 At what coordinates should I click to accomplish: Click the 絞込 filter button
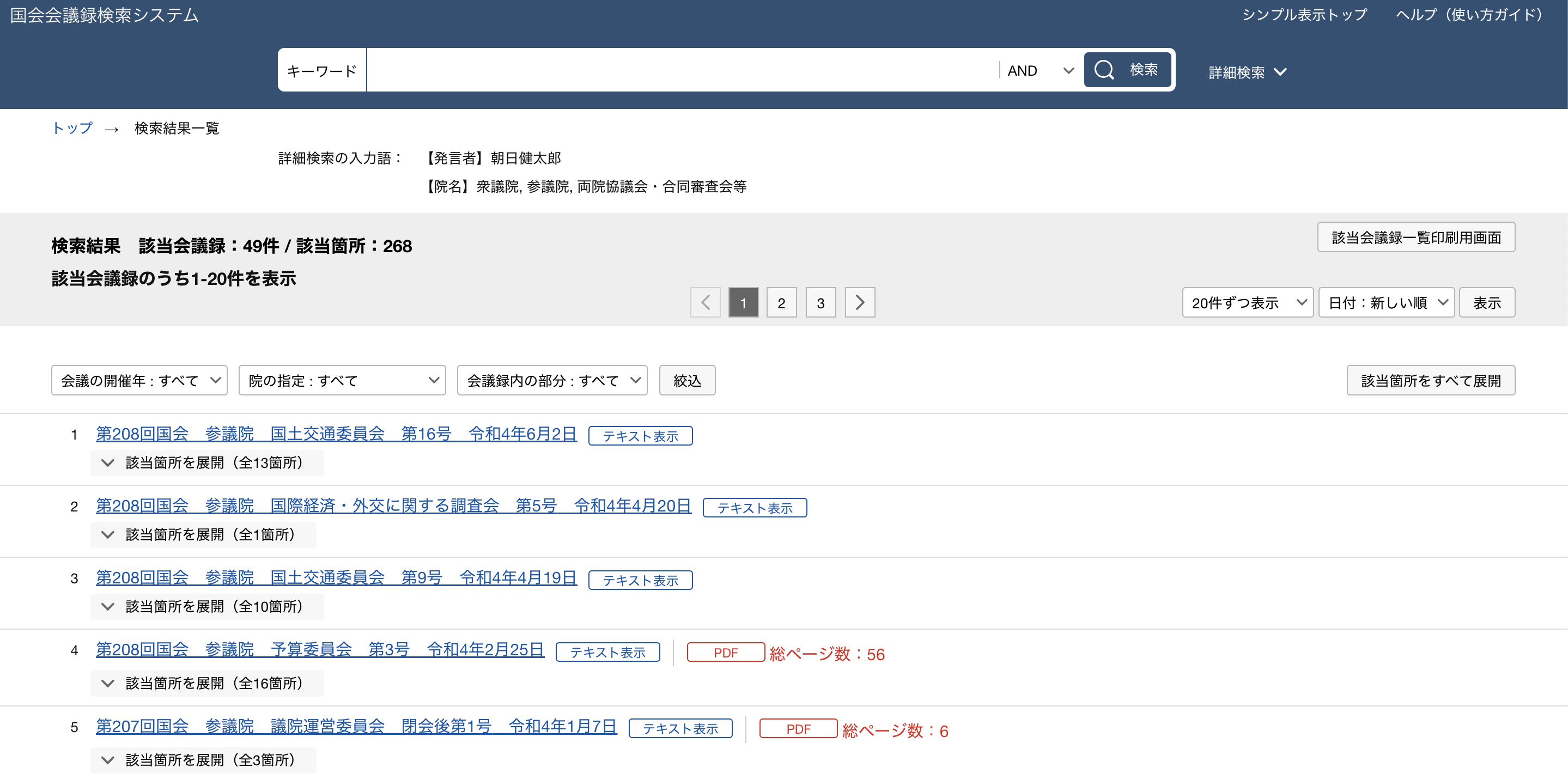686,380
